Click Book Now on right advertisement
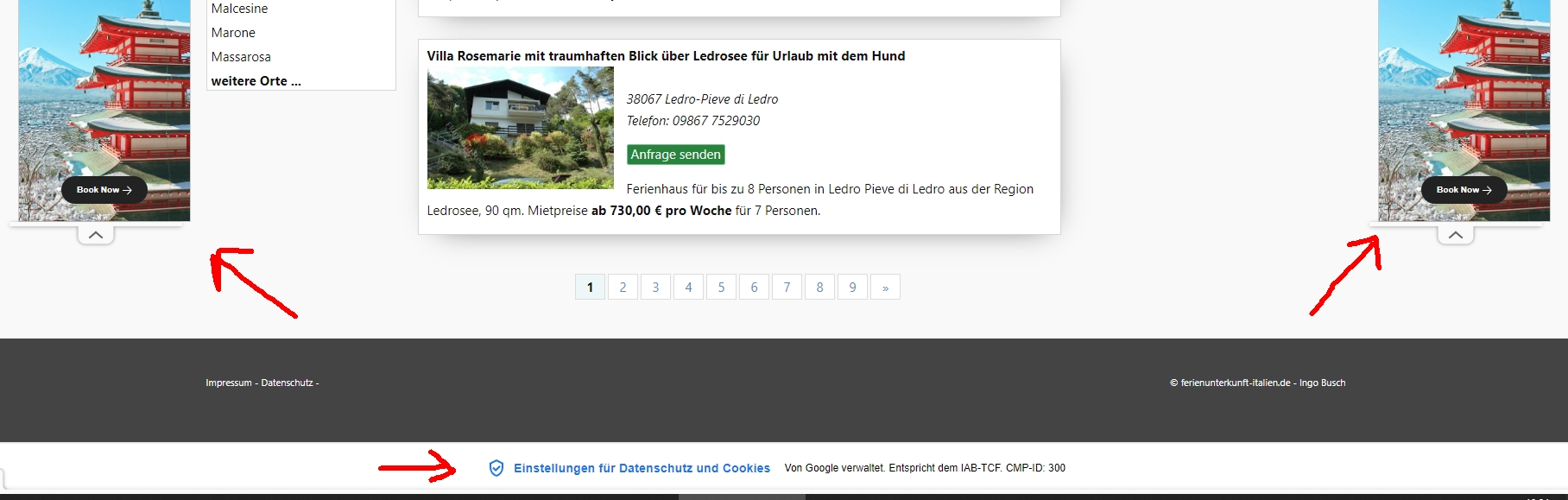Screen dimensions: 1568x500 [1464, 190]
